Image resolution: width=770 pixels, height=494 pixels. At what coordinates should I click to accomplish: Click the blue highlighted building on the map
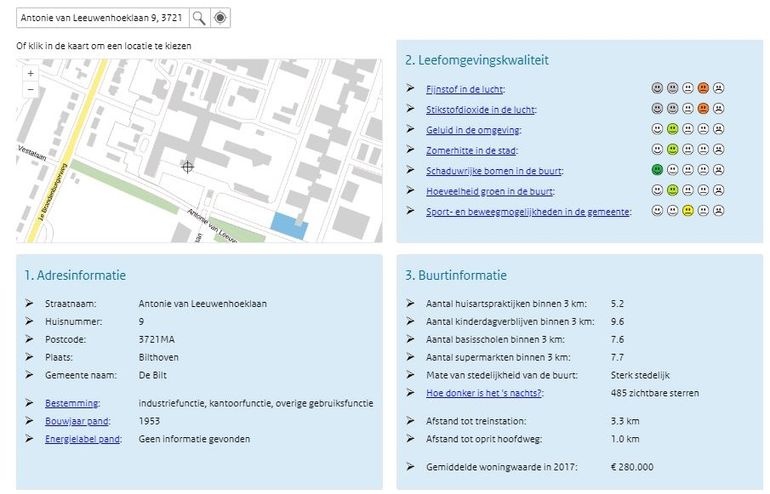[289, 226]
